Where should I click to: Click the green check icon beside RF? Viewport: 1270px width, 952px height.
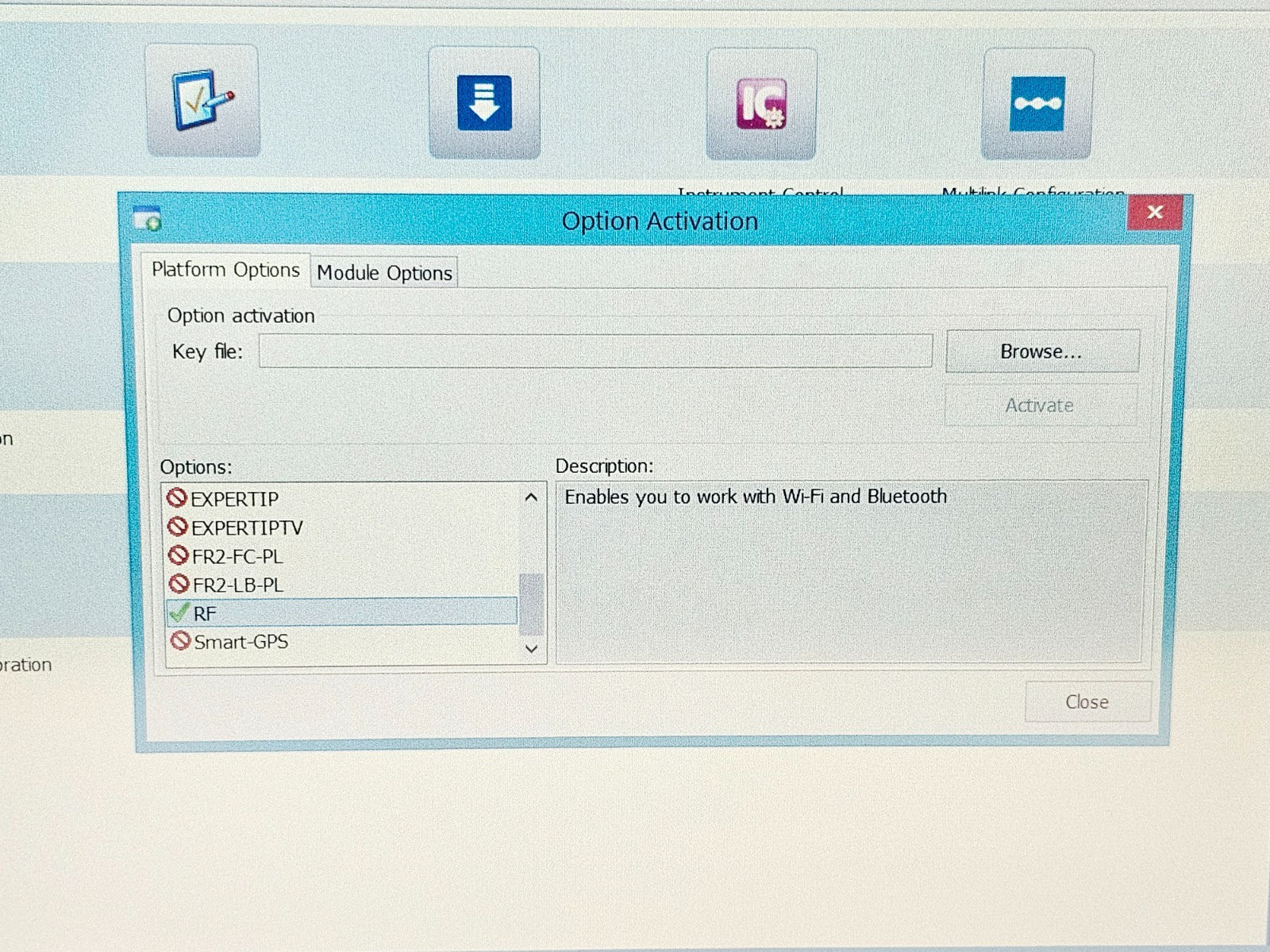pos(180,612)
